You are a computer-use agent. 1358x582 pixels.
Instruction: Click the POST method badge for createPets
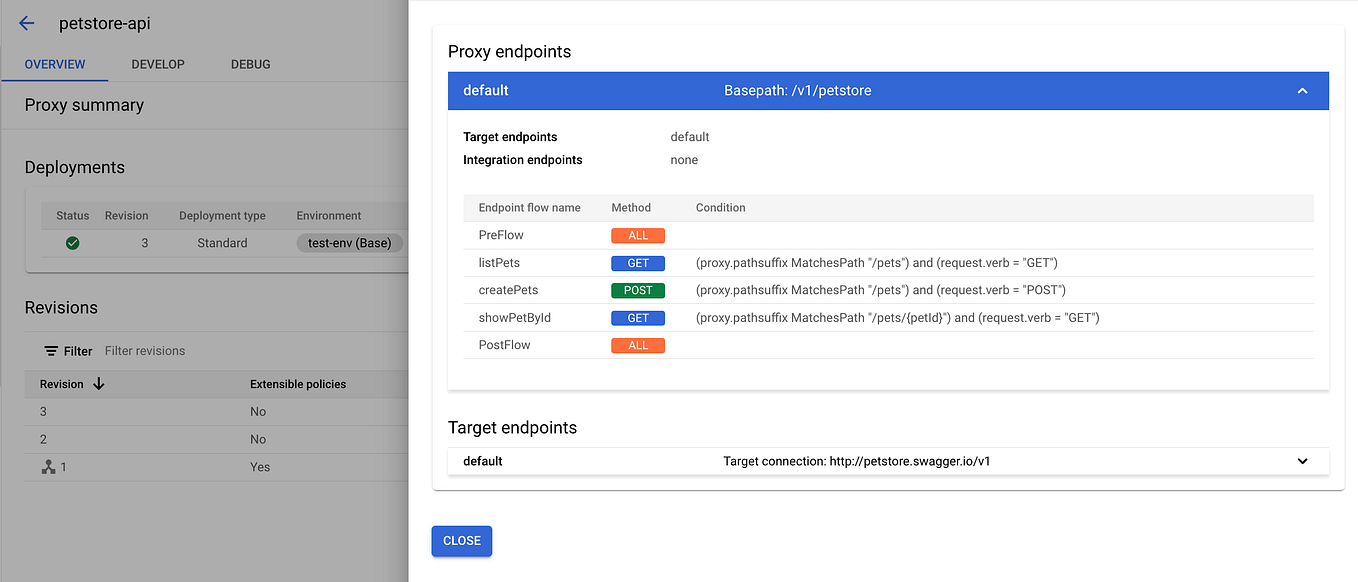(x=639, y=290)
